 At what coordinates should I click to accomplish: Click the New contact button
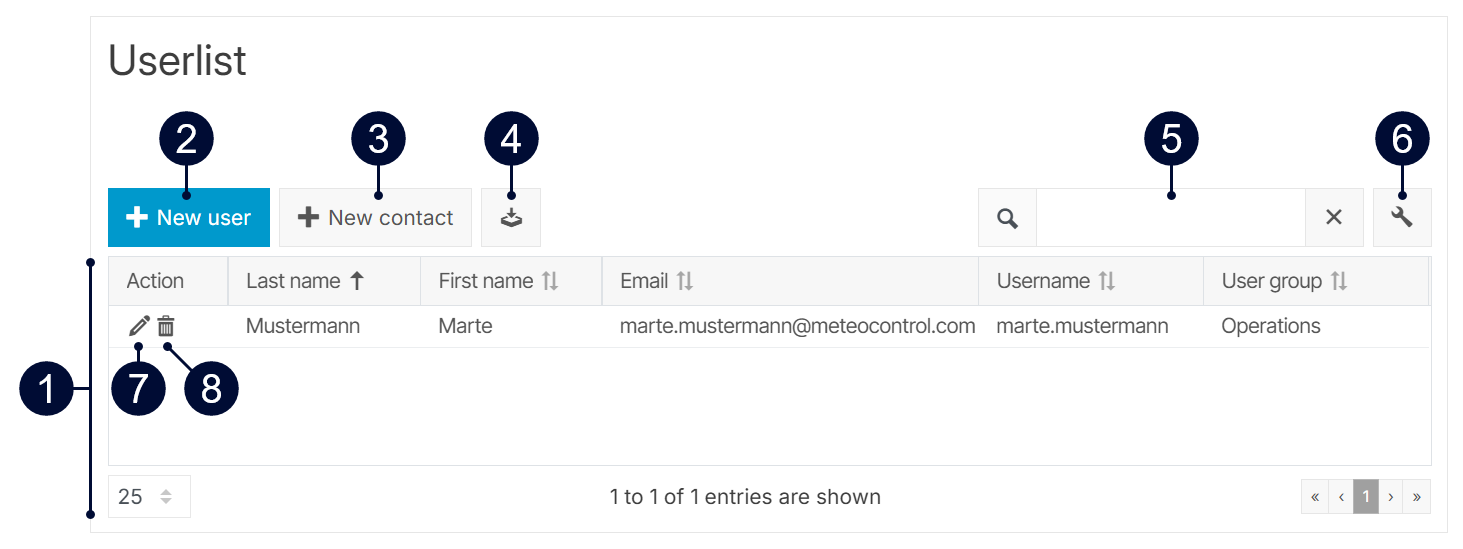point(375,218)
